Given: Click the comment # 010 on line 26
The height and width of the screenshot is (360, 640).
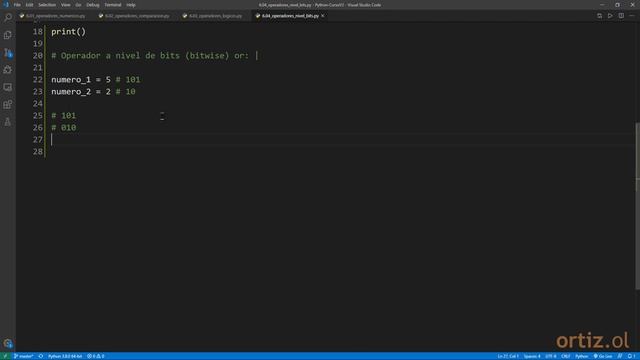Looking at the screenshot, I should point(64,128).
